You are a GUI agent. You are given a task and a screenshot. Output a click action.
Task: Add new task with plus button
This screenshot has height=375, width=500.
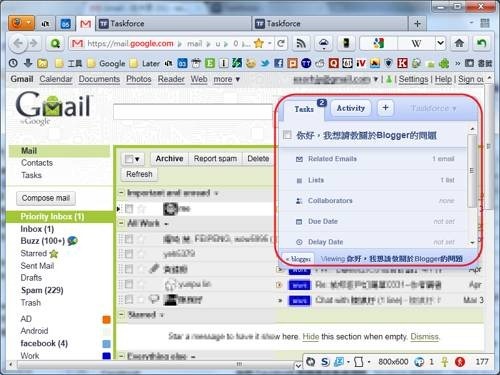(385, 108)
